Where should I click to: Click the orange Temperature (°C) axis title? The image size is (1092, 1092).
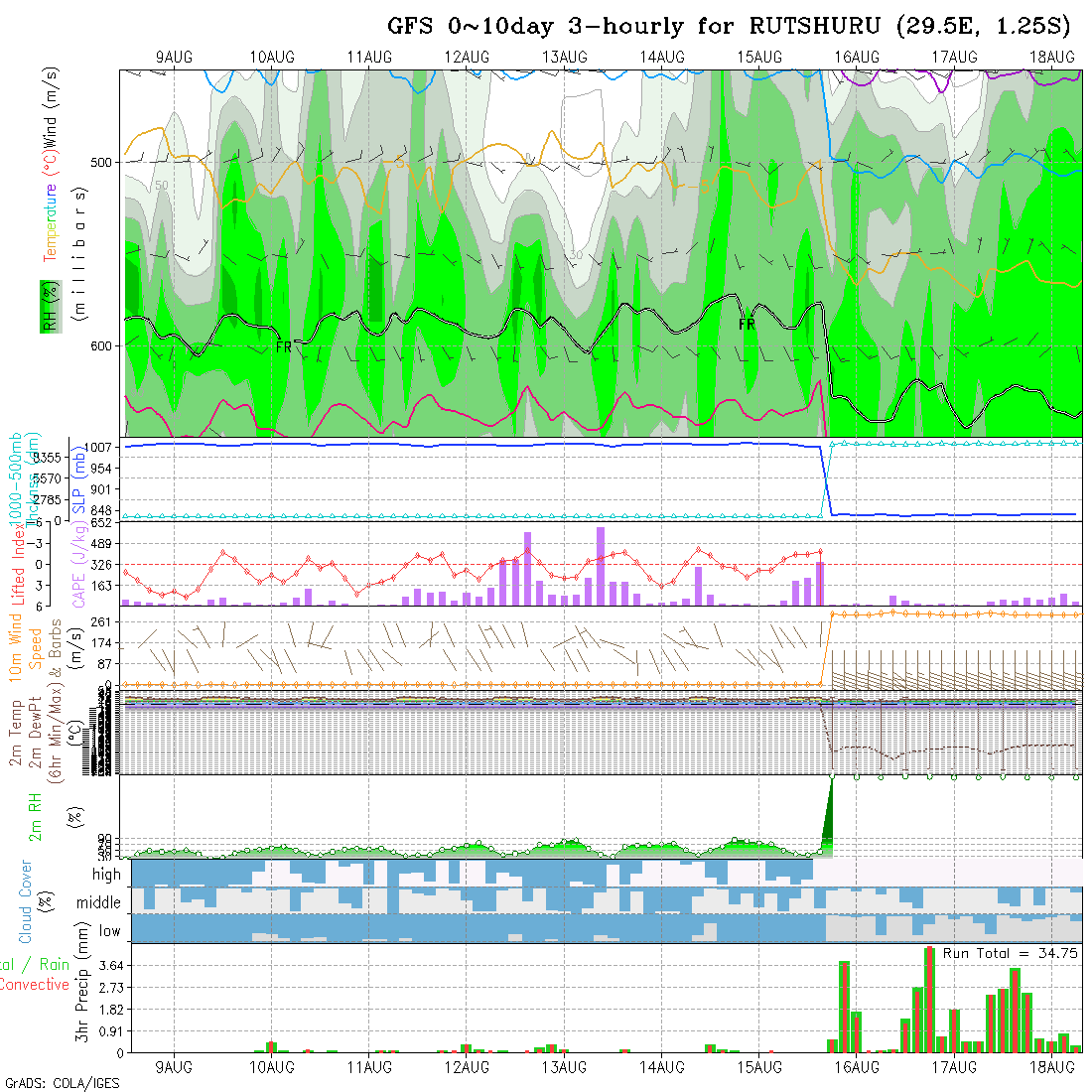pyautogui.click(x=50, y=207)
